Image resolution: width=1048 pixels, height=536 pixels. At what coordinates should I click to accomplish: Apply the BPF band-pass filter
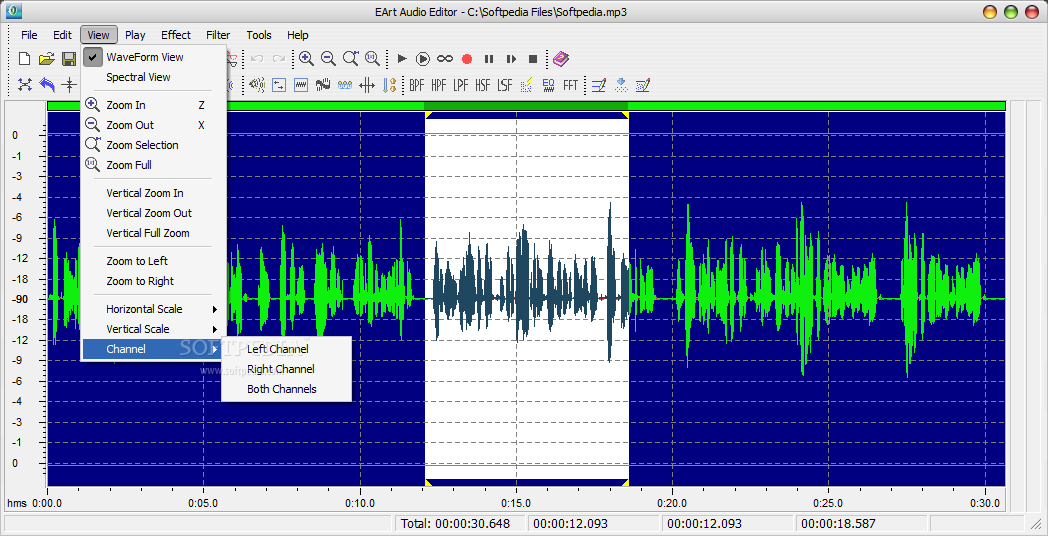click(x=416, y=85)
